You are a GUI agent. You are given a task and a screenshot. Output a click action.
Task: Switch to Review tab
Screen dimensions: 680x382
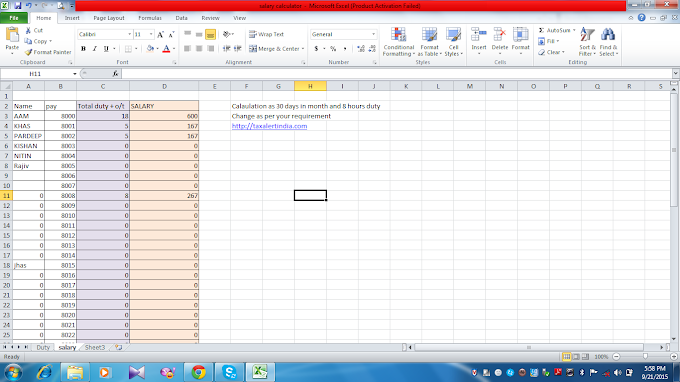[x=210, y=18]
